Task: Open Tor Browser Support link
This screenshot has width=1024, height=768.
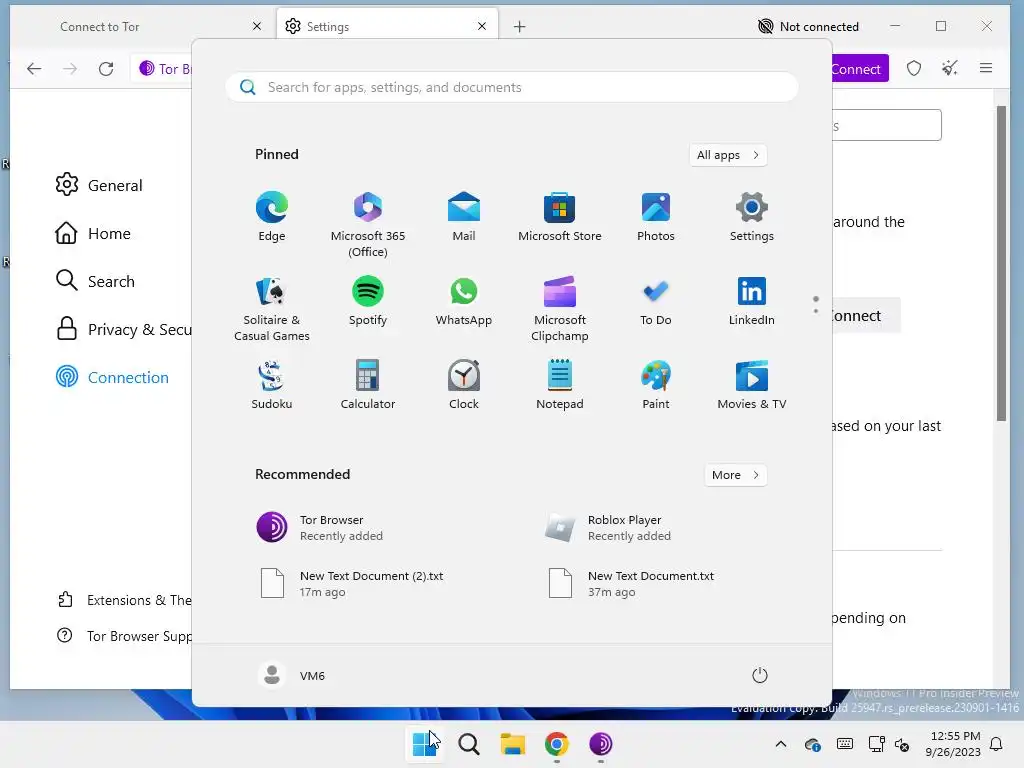Action: point(124,635)
